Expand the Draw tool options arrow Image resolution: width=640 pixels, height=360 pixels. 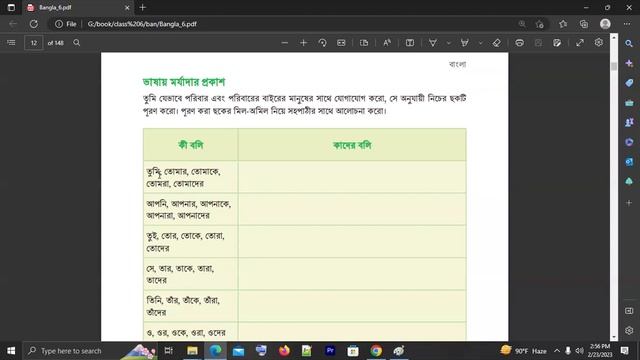click(x=449, y=43)
